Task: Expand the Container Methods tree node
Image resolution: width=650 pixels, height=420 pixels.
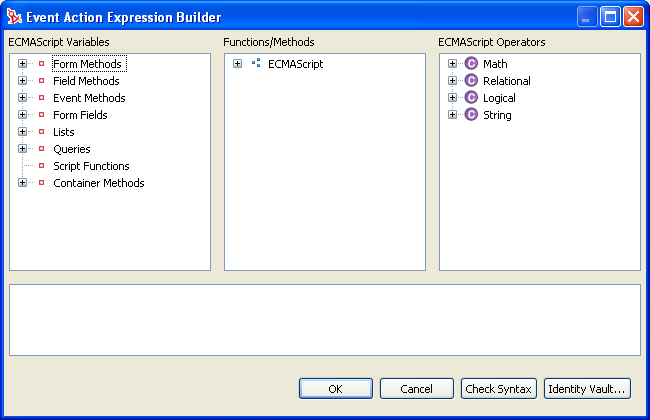Action: (22, 183)
